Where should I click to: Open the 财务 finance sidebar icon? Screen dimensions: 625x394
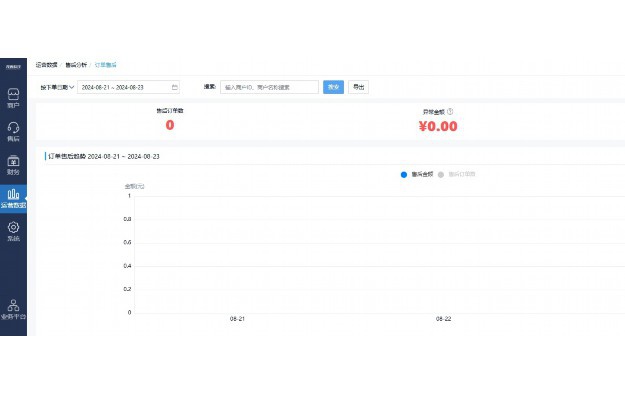coord(13,165)
